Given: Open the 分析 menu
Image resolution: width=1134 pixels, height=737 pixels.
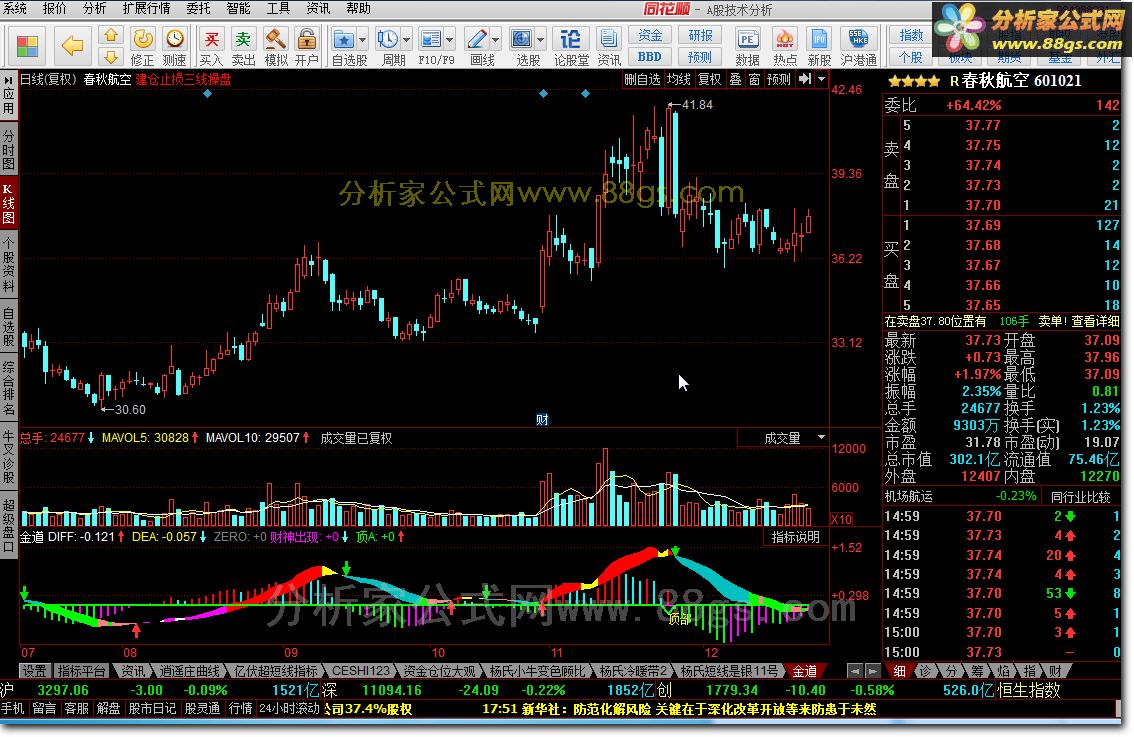Looking at the screenshot, I should coord(94,9).
